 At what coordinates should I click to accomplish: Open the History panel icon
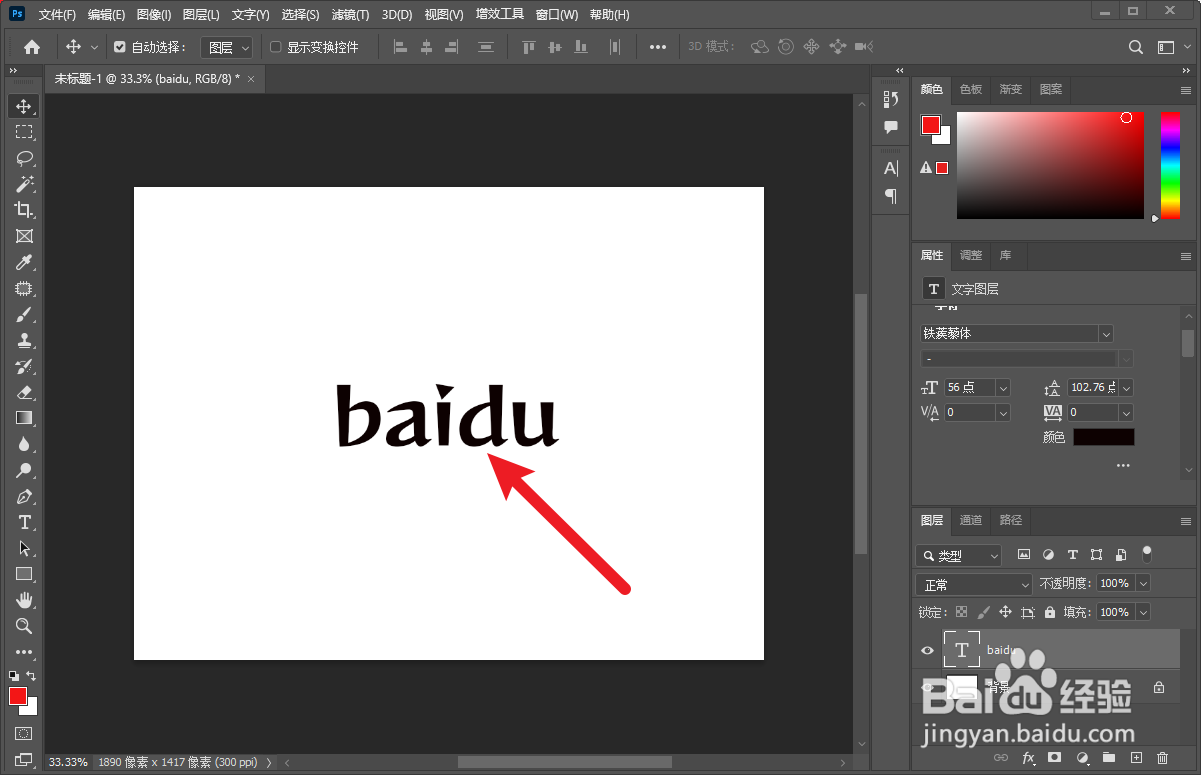[891, 99]
